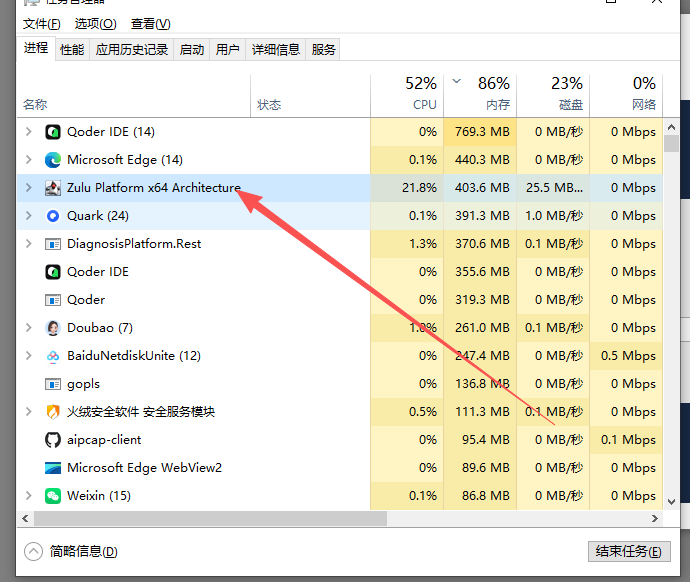This screenshot has height=582, width=690.
Task: Click the horizontal scrollbar right arrow
Action: click(x=655, y=519)
